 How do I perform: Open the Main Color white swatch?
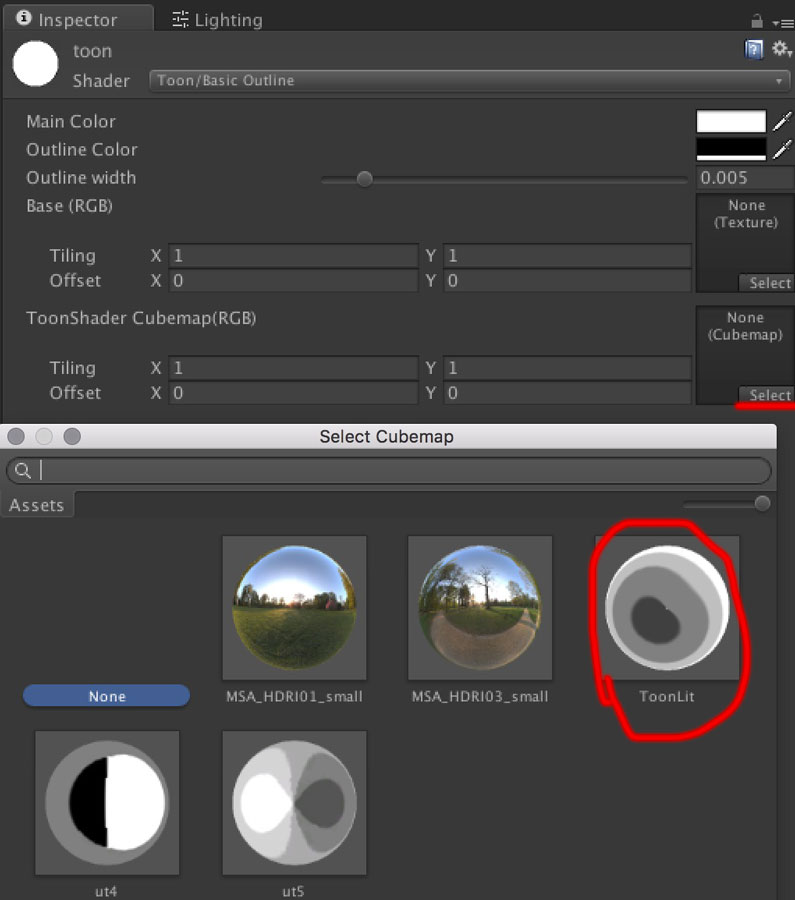pyautogui.click(x=731, y=121)
